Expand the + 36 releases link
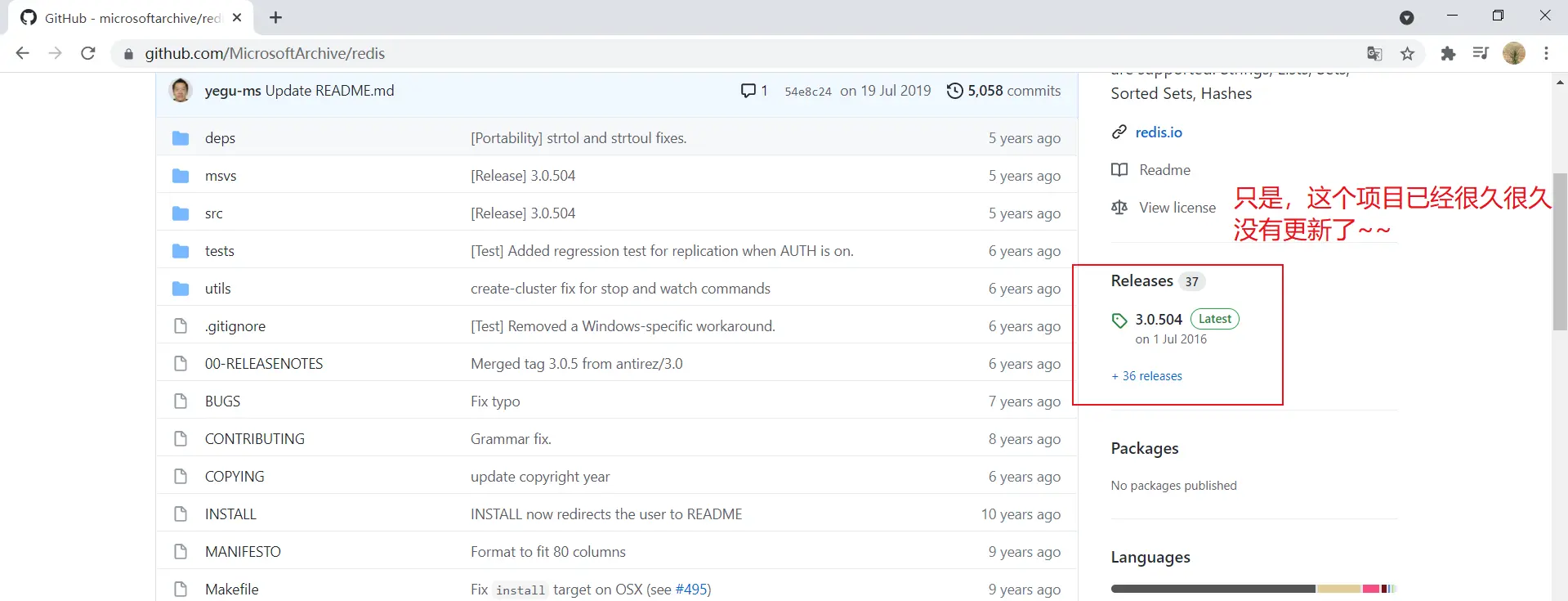The image size is (1568, 601). pos(1146,376)
